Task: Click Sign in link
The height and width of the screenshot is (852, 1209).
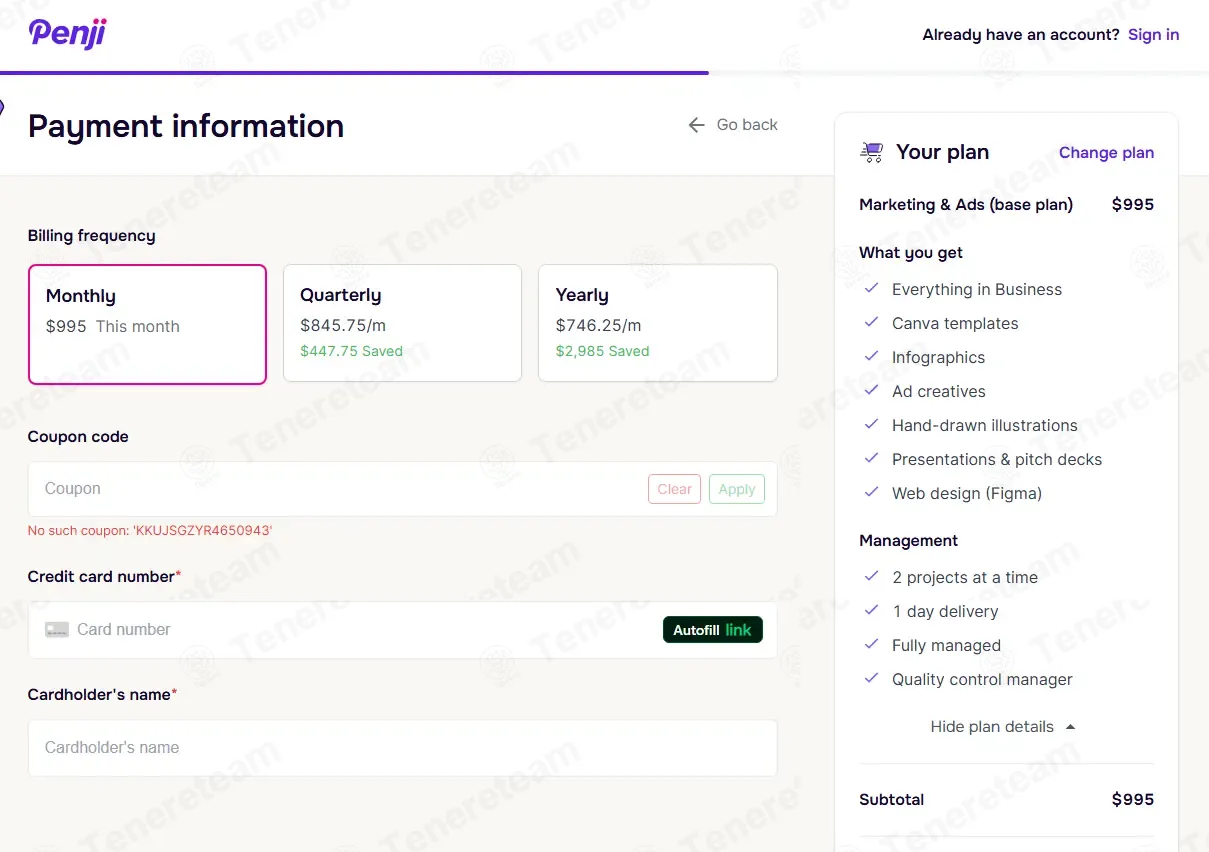Action: pyautogui.click(x=1153, y=35)
